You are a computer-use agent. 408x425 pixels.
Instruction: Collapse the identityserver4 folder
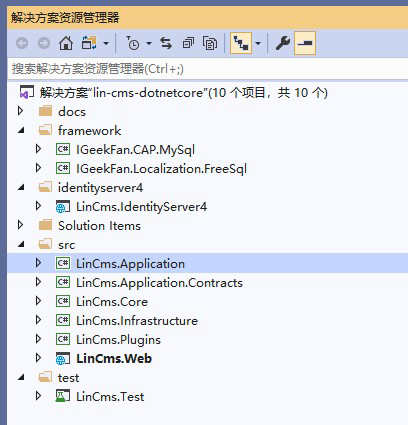tap(21, 187)
